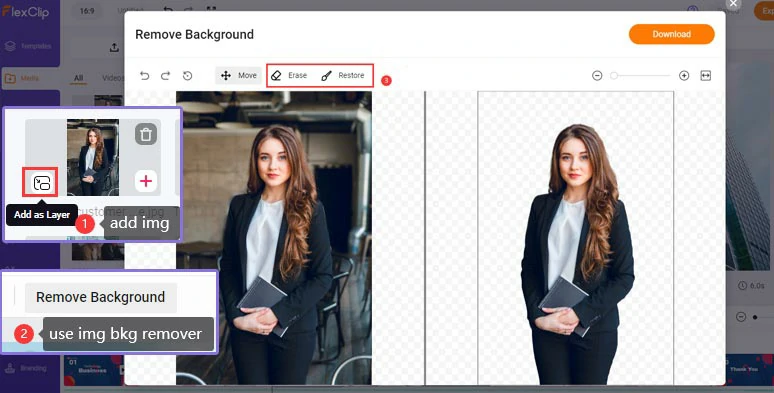Click the timeline zoom out minus icon
The height and width of the screenshot is (393, 774).
741,317
